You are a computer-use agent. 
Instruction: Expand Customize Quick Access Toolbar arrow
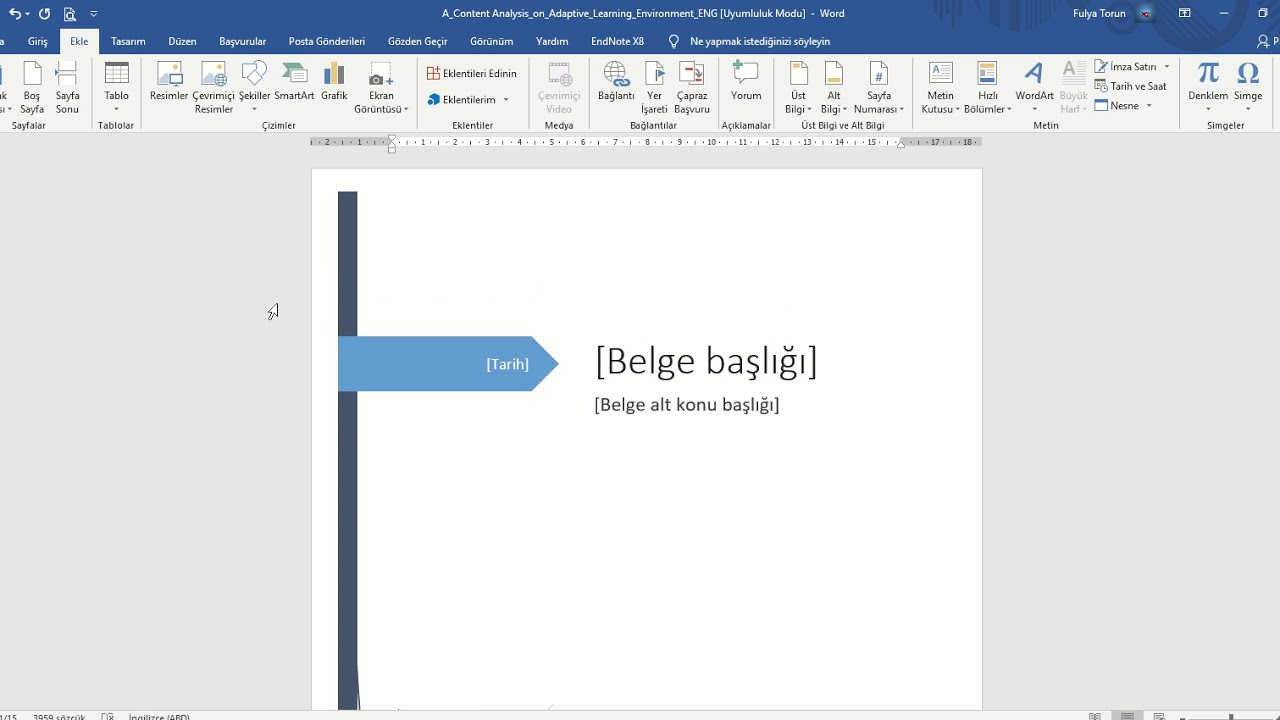tap(94, 14)
